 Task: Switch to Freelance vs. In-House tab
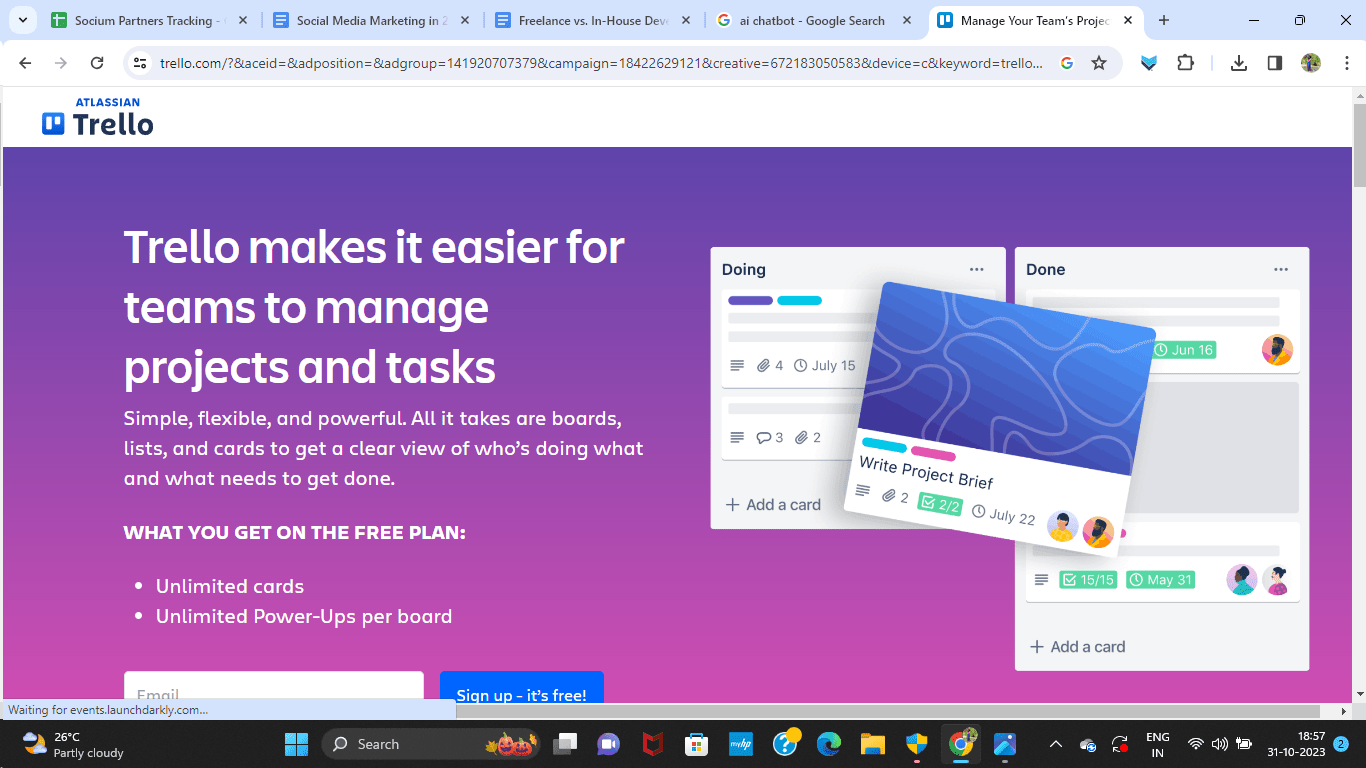(591, 20)
